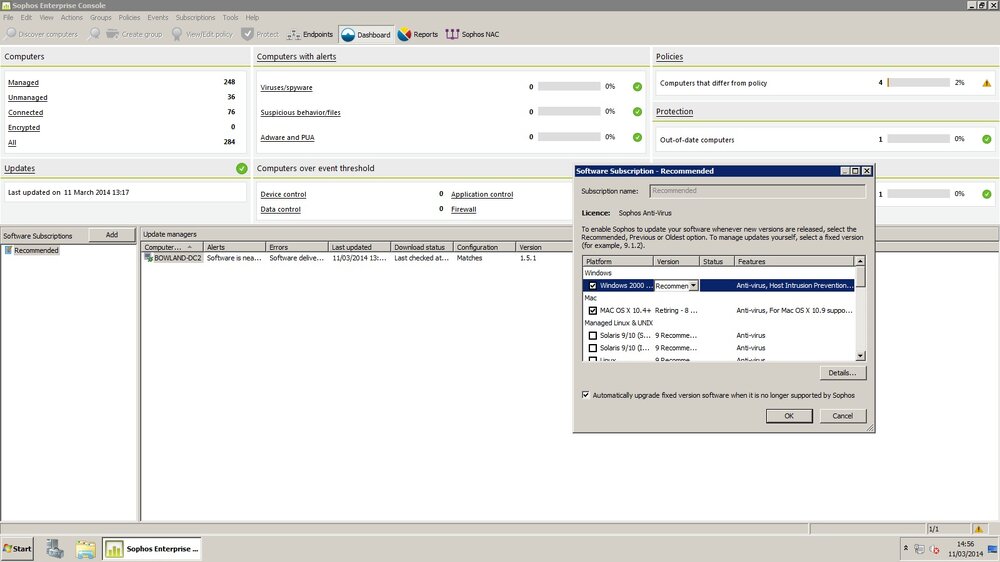This screenshot has height=562, width=1000.
Task: Sort update managers by Computer column
Action: (172, 247)
